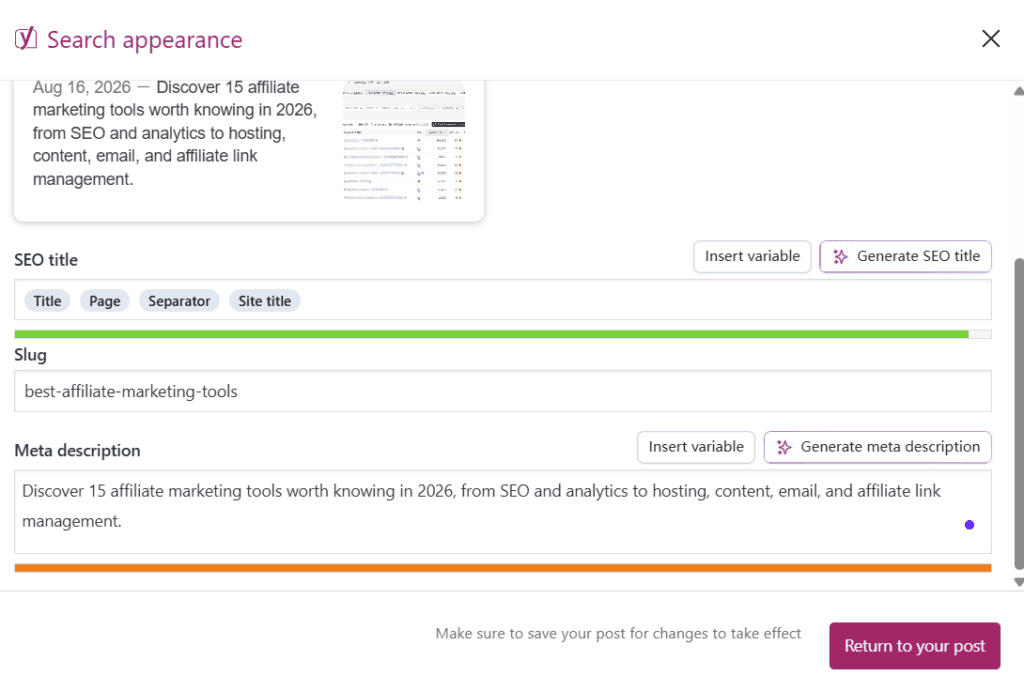1024x691 pixels.
Task: Click the Yoast logo icon in header
Action: [x=25, y=38]
